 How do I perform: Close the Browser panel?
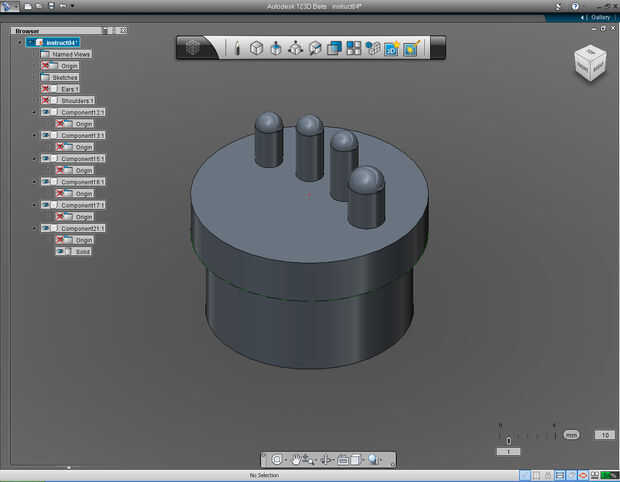[124, 30]
